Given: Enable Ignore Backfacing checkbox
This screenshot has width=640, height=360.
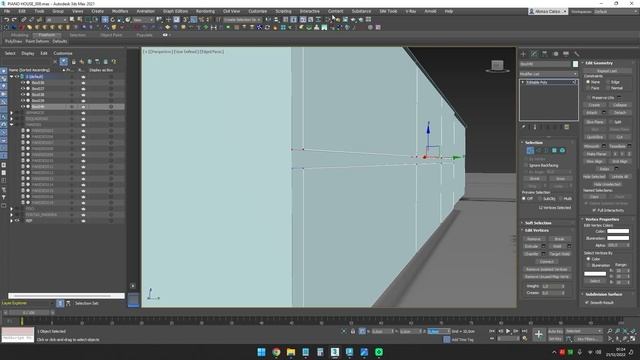Looking at the screenshot, I should (526, 165).
